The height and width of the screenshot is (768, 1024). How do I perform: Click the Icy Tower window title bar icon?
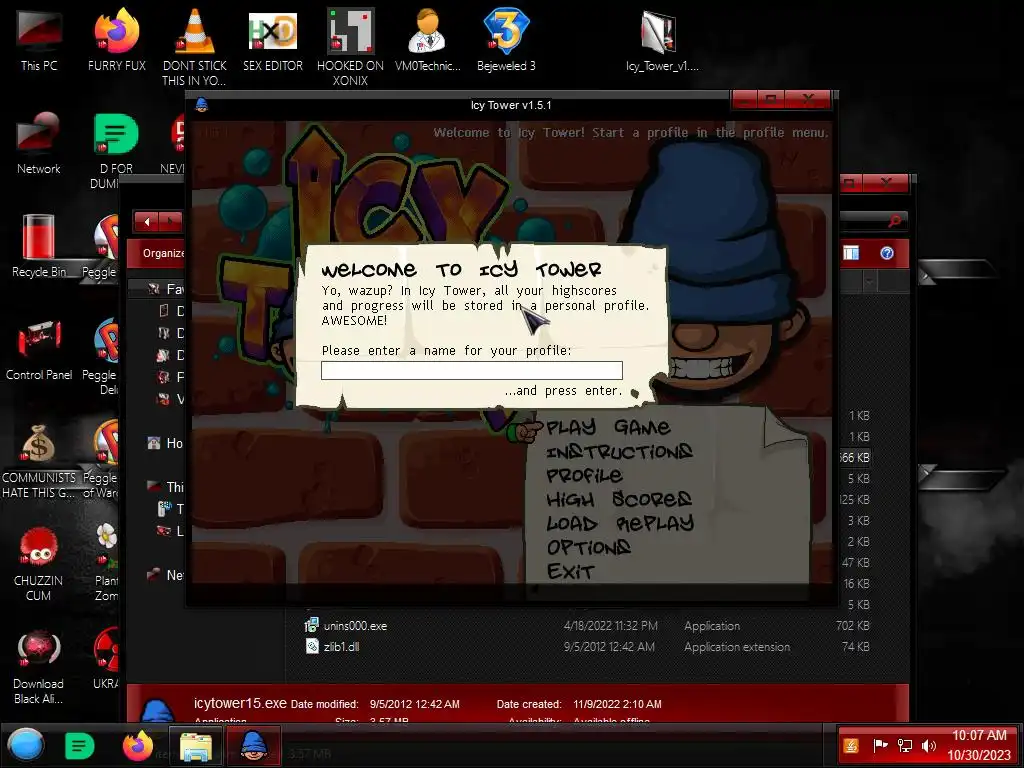tap(202, 104)
